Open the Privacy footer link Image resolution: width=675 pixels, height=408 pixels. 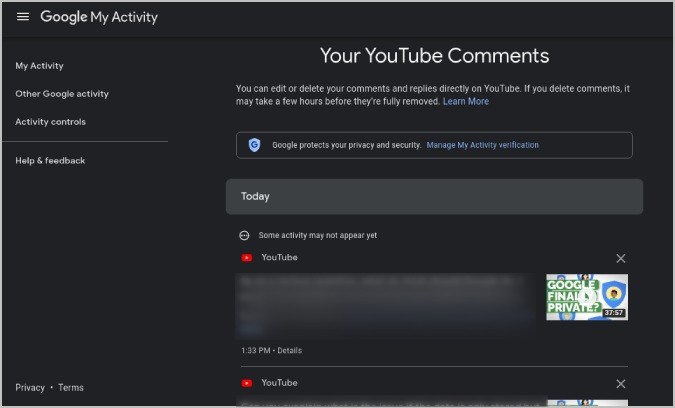click(30, 387)
